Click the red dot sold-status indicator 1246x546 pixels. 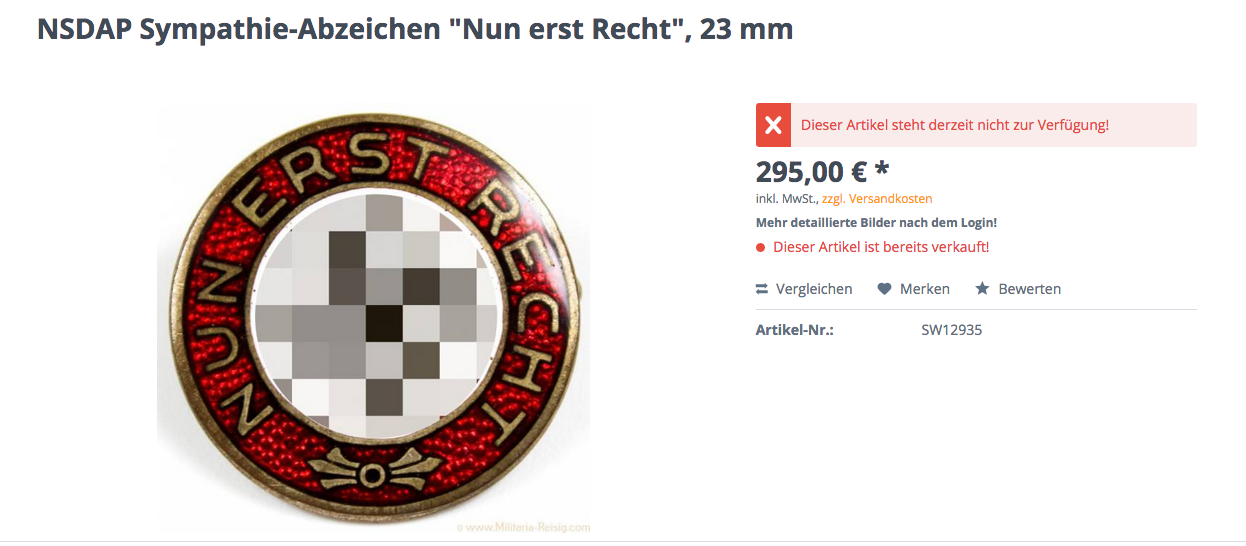[761, 247]
